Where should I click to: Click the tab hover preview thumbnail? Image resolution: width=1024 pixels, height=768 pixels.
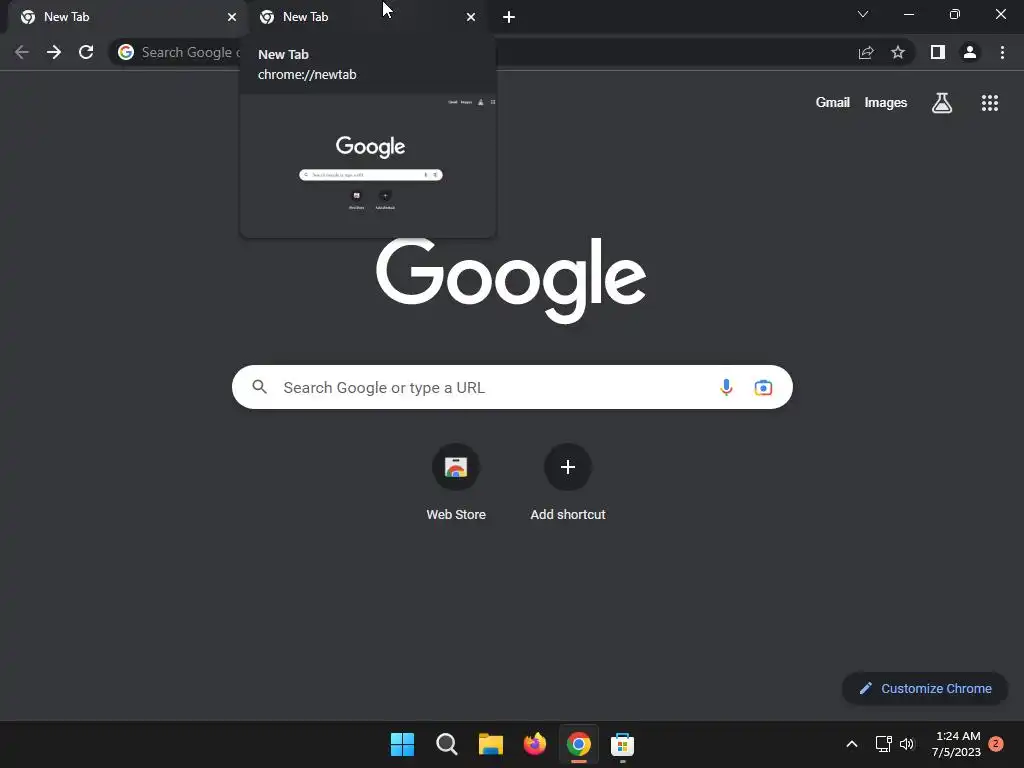(368, 166)
